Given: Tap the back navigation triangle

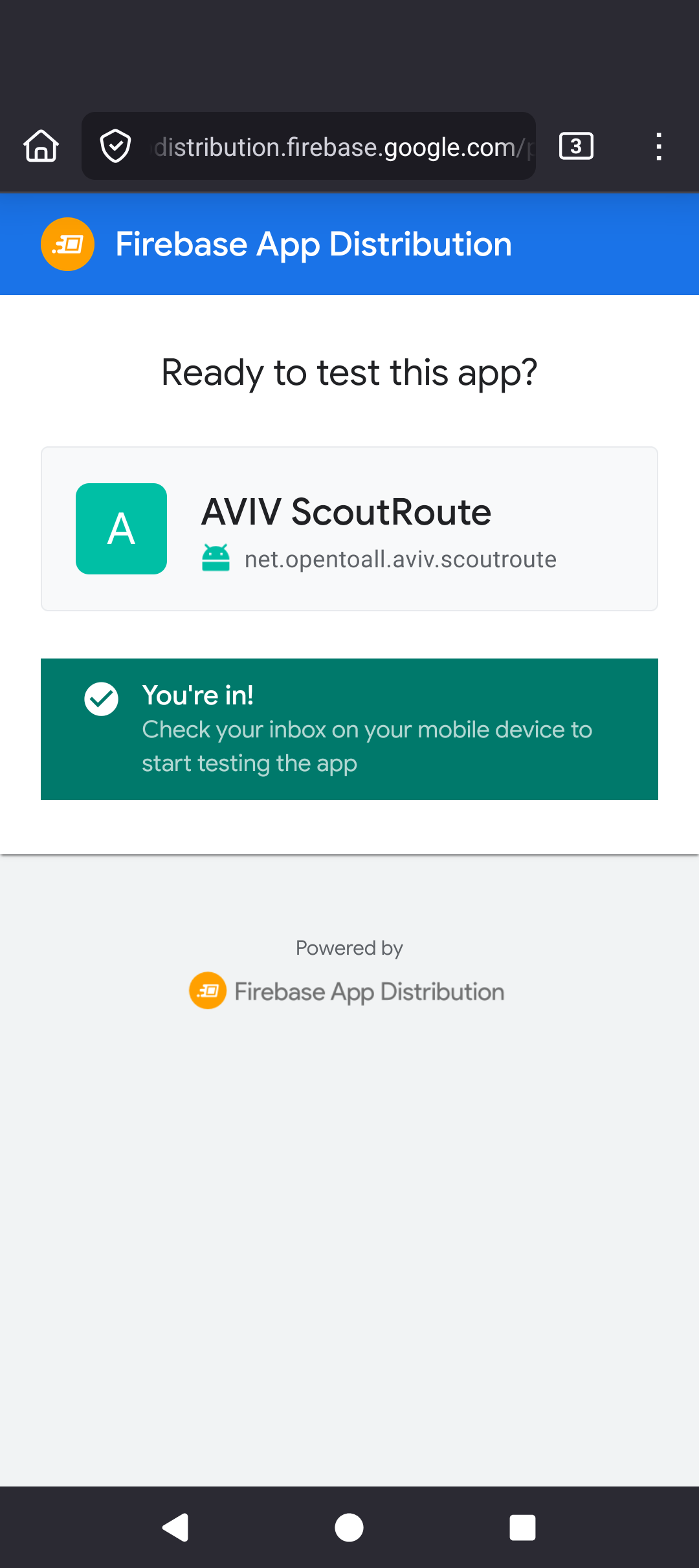Looking at the screenshot, I should [175, 1528].
